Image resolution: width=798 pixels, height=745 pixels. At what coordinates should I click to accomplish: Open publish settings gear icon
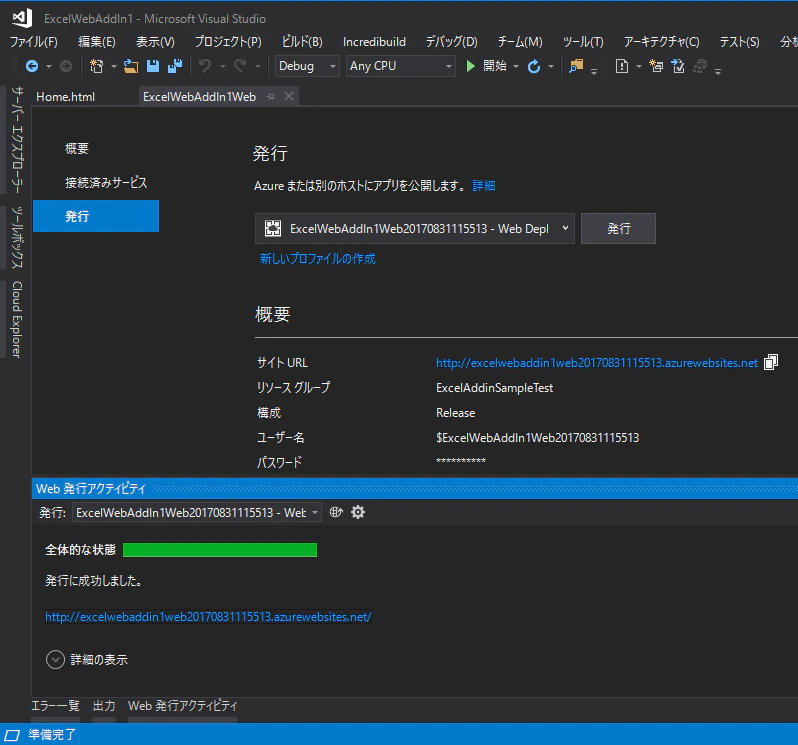(358, 512)
